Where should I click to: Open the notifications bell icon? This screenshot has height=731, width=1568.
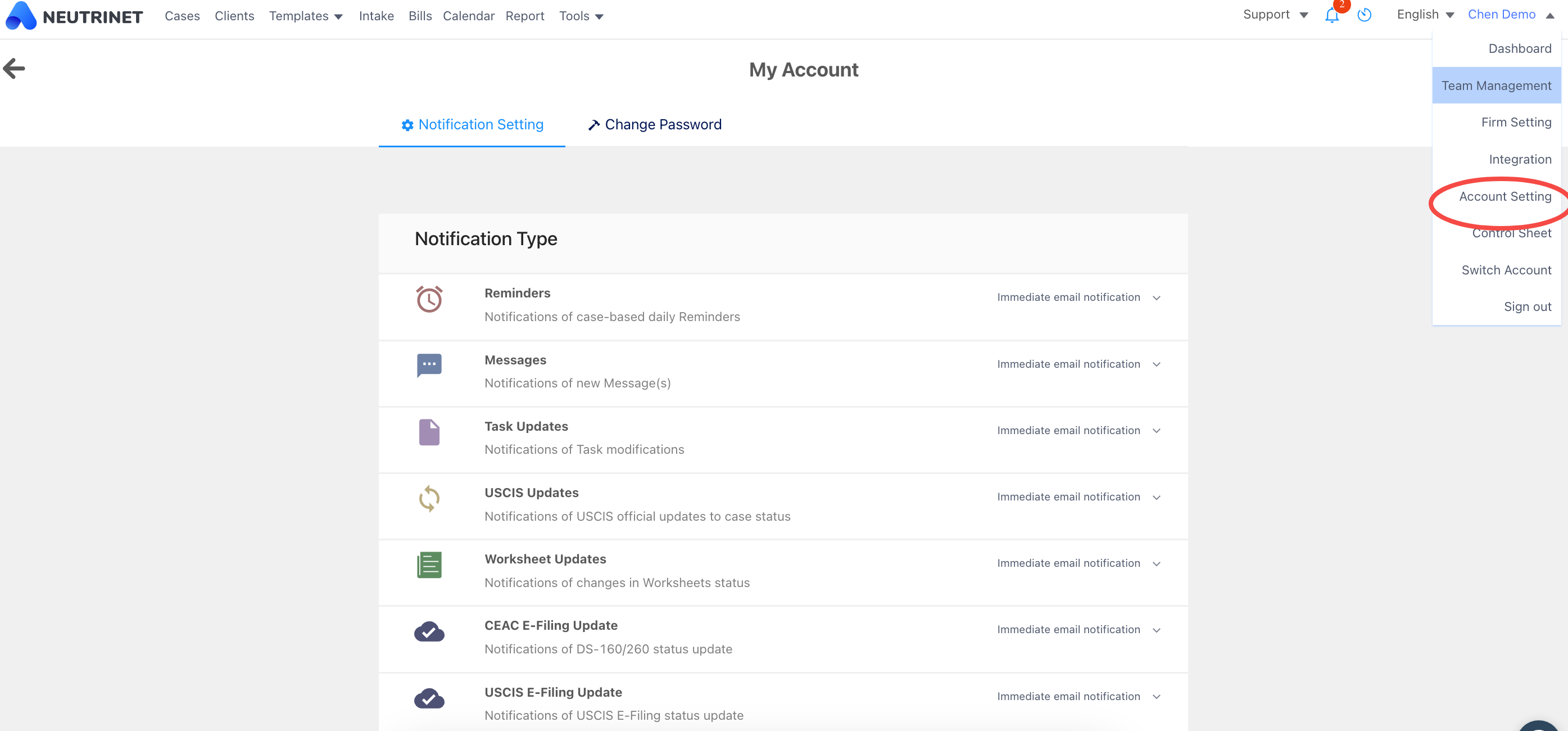pos(1331,16)
